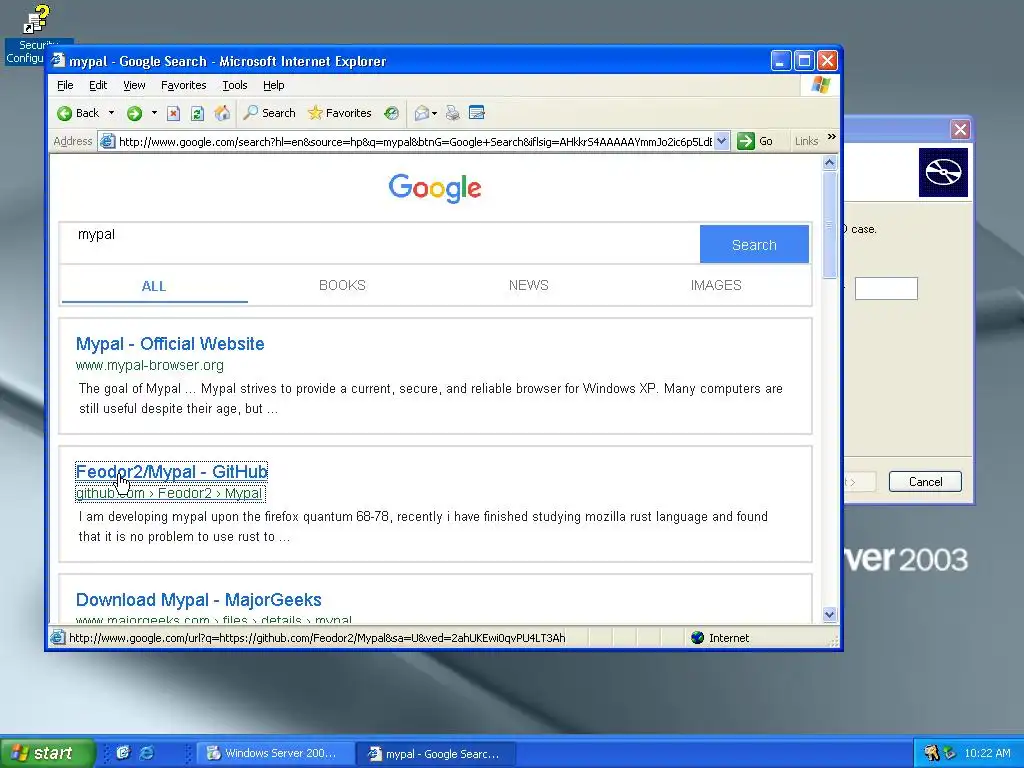This screenshot has height=768, width=1024.
Task: Click the Mail toolbar icon
Action: (422, 114)
